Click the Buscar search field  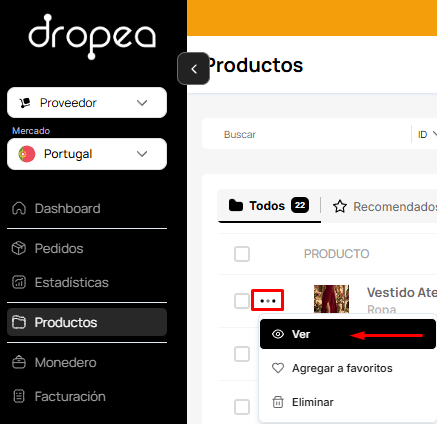[307, 134]
